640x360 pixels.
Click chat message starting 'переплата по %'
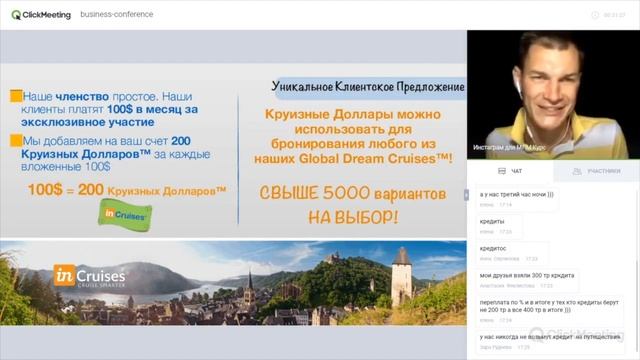click(x=549, y=311)
